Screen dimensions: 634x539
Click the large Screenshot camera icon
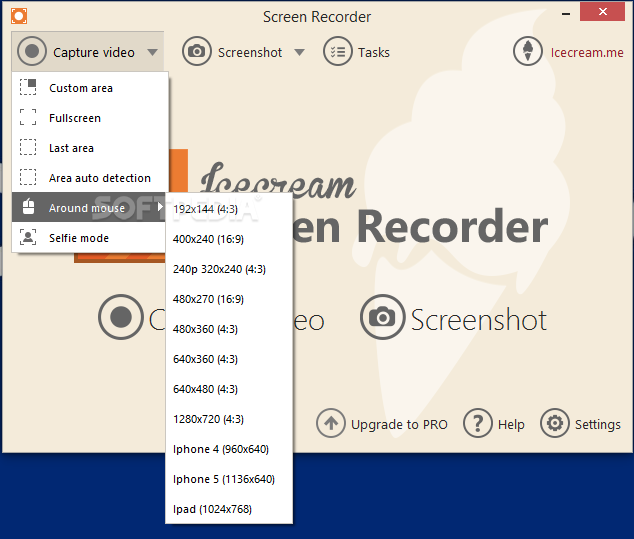coord(383,317)
